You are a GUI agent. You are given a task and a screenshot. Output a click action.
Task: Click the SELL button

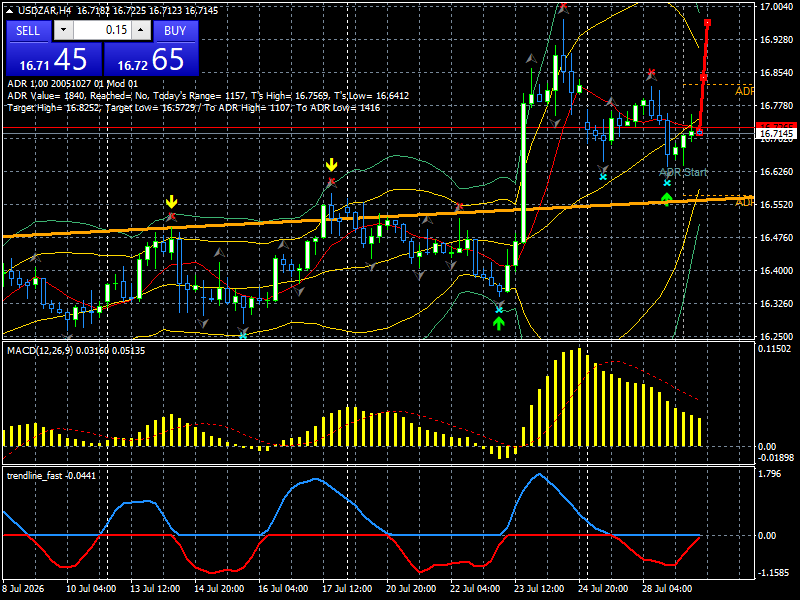point(28,31)
